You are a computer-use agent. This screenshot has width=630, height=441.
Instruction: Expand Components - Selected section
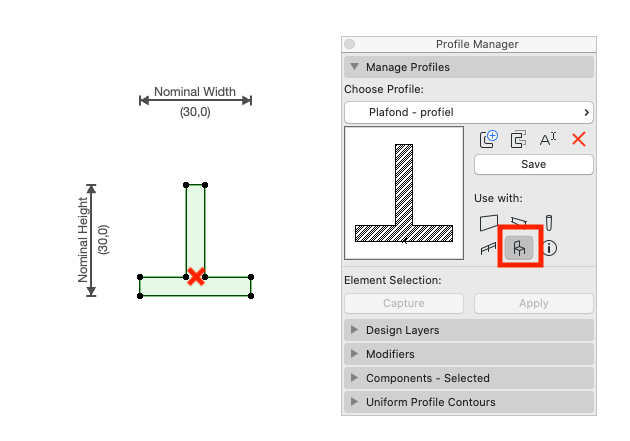[x=468, y=378]
